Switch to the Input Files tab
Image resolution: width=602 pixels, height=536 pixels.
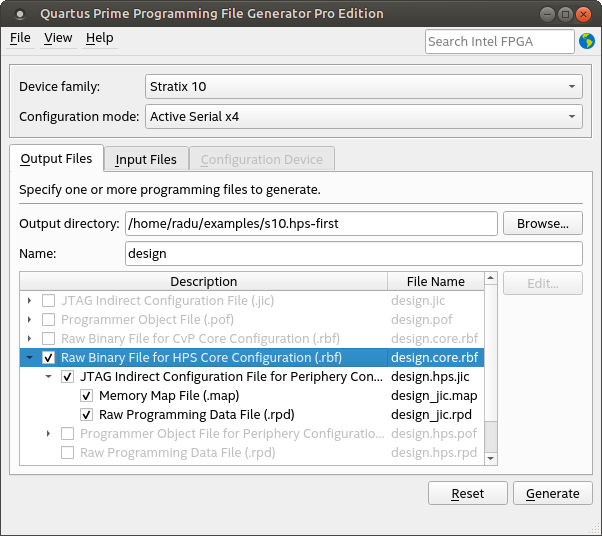click(146, 159)
